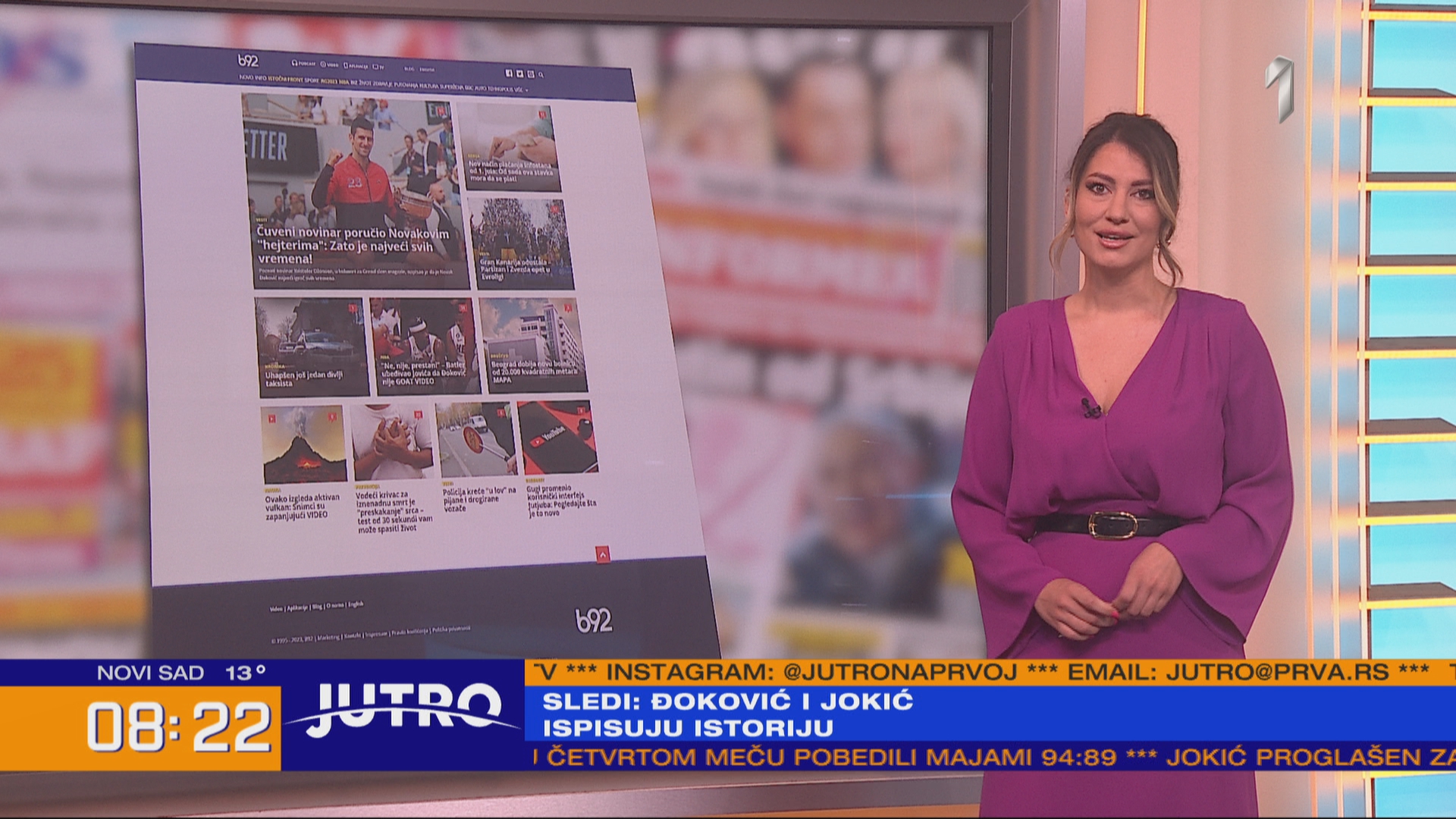Expand the Više navigation dropdown
1456x819 pixels.
(x=519, y=89)
